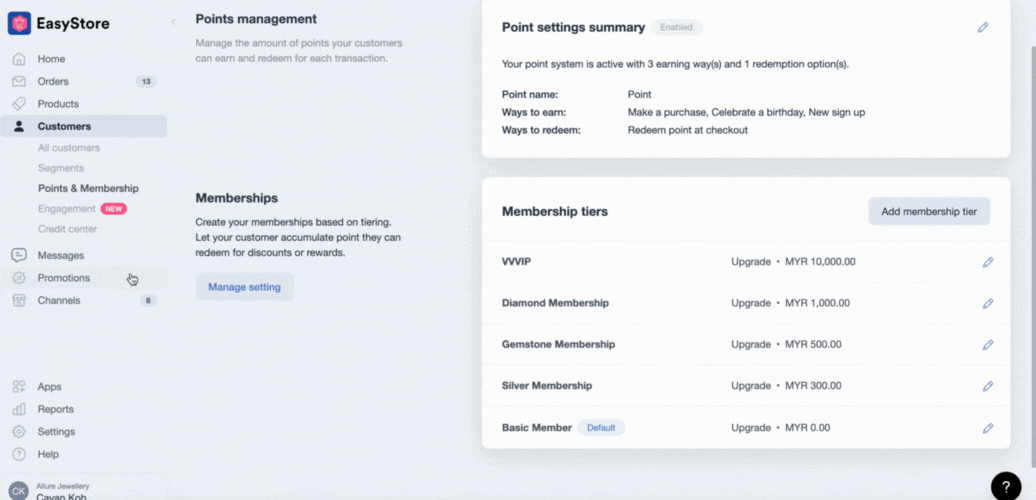The width and height of the screenshot is (1036, 500).
Task: Click the Manage setting button
Action: 244,287
